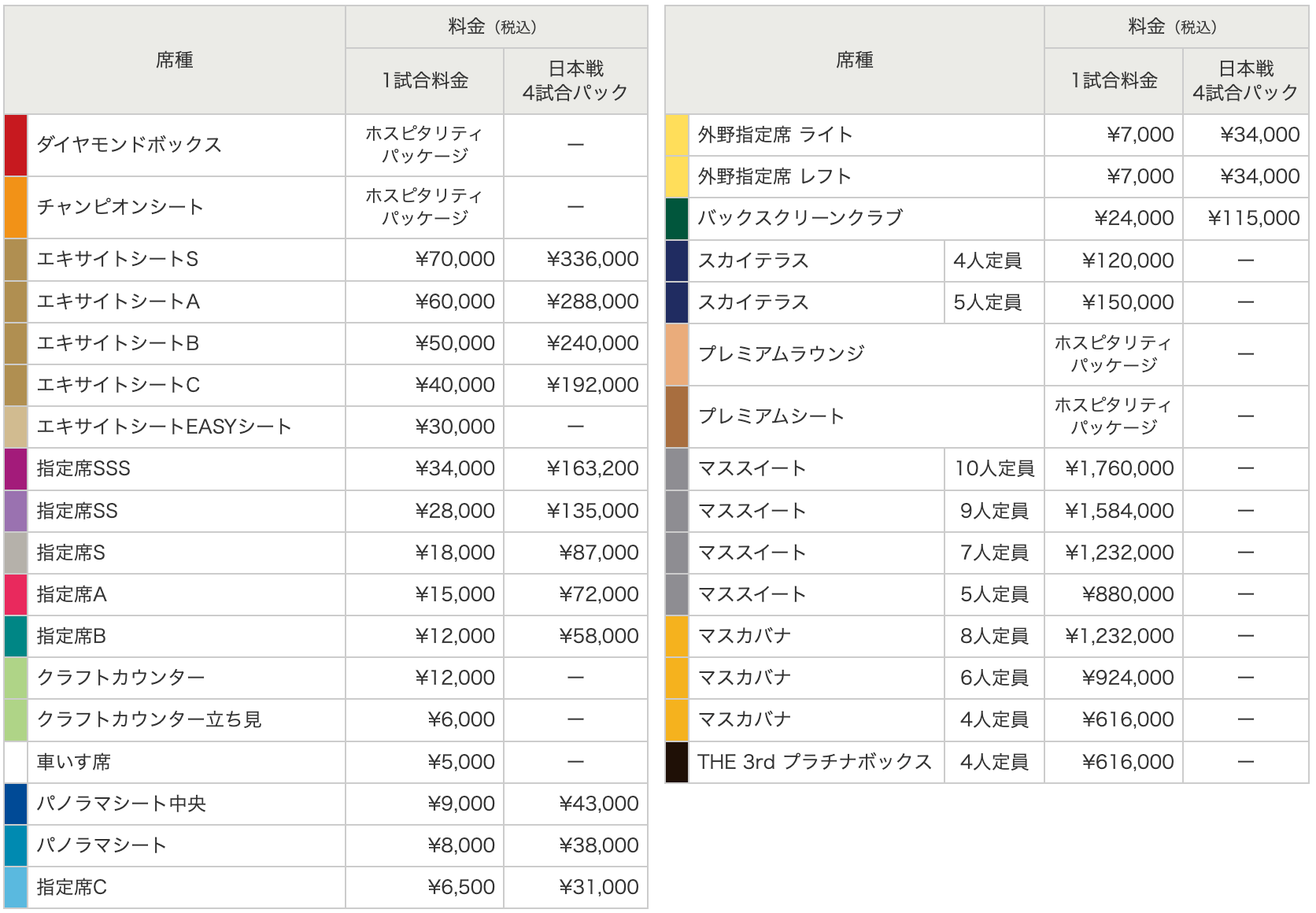Click the orange swatch beside チャンピオンシート
The image size is (1316, 913).
[x=16, y=207]
